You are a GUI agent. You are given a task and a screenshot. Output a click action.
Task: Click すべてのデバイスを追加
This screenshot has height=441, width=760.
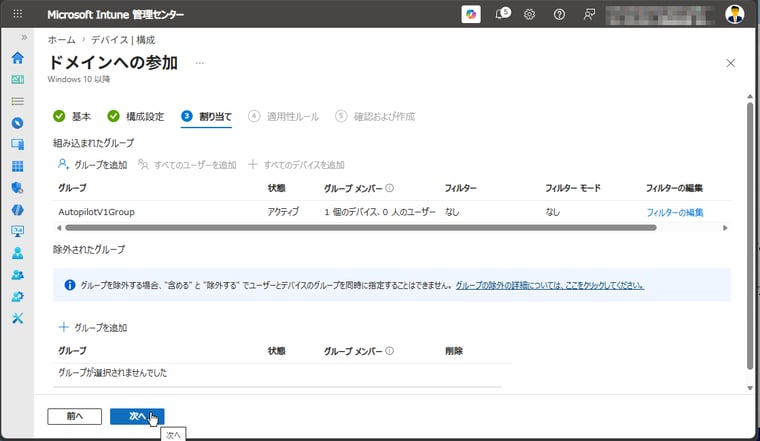coord(296,165)
